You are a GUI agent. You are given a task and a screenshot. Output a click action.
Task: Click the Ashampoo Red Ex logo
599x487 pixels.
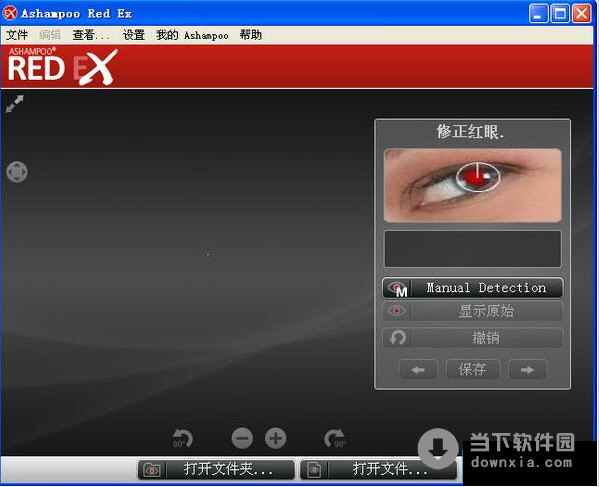coord(62,66)
